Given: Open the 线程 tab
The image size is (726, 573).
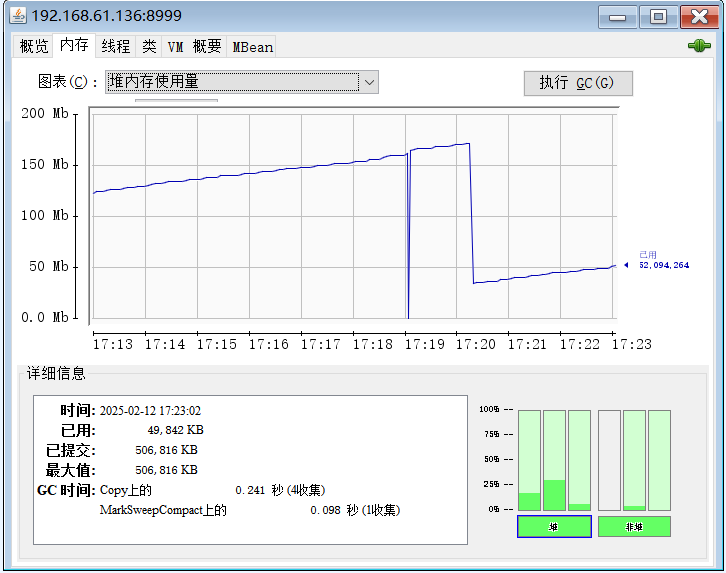Looking at the screenshot, I should click(115, 46).
